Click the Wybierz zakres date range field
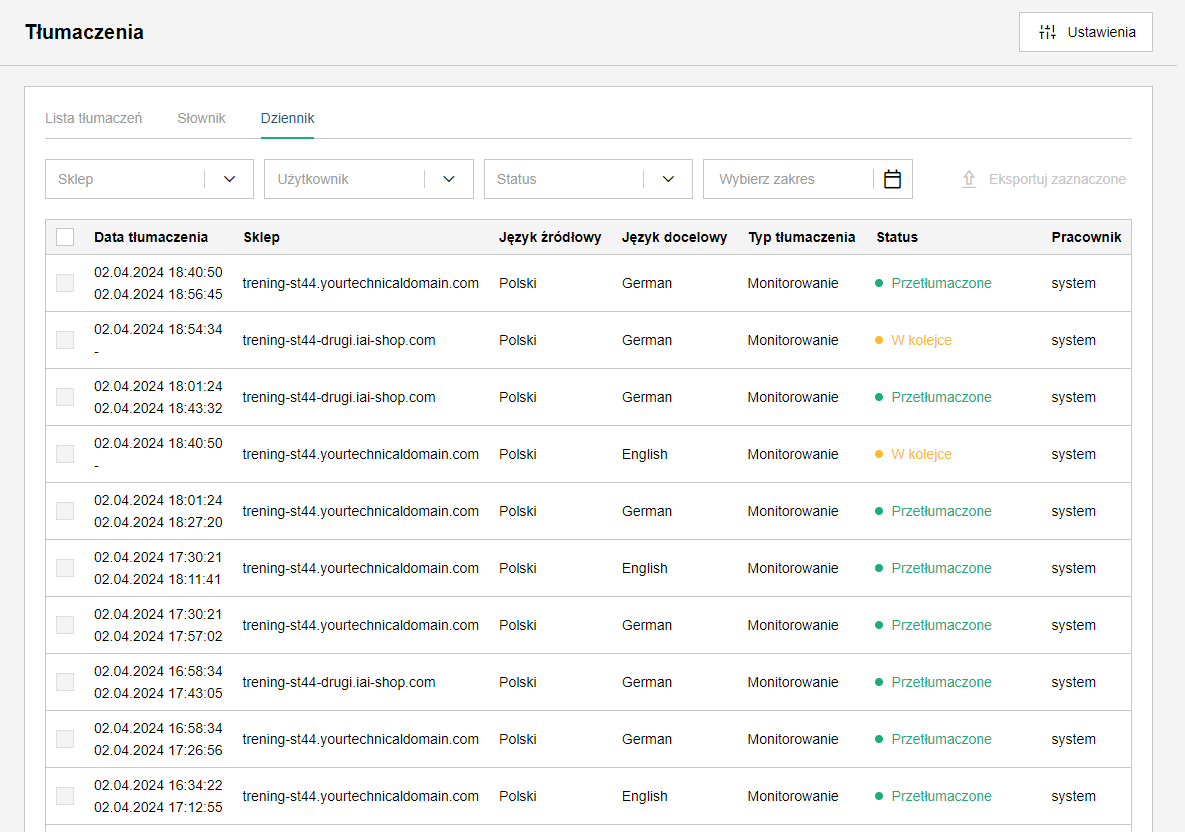The height and width of the screenshot is (832, 1185). [807, 179]
